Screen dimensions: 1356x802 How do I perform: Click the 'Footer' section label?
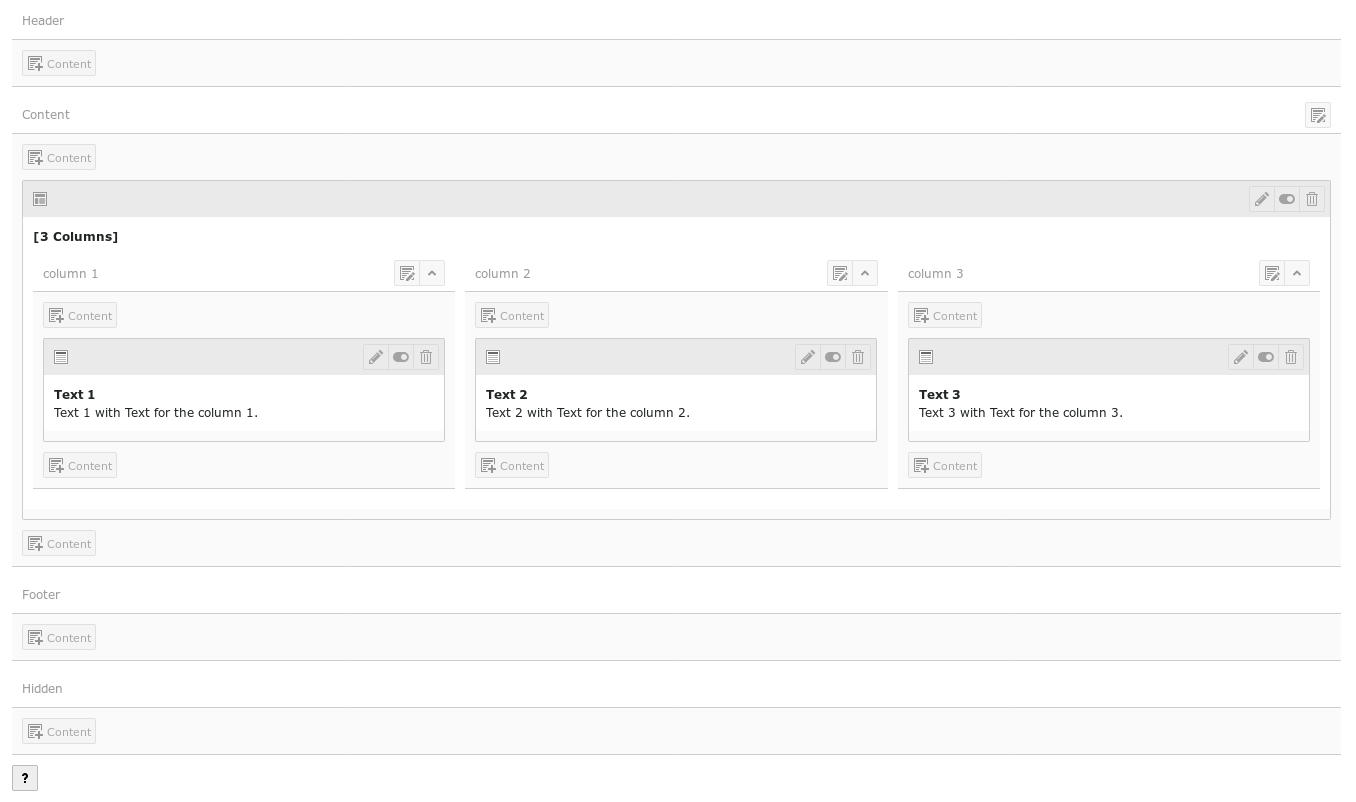pos(41,595)
